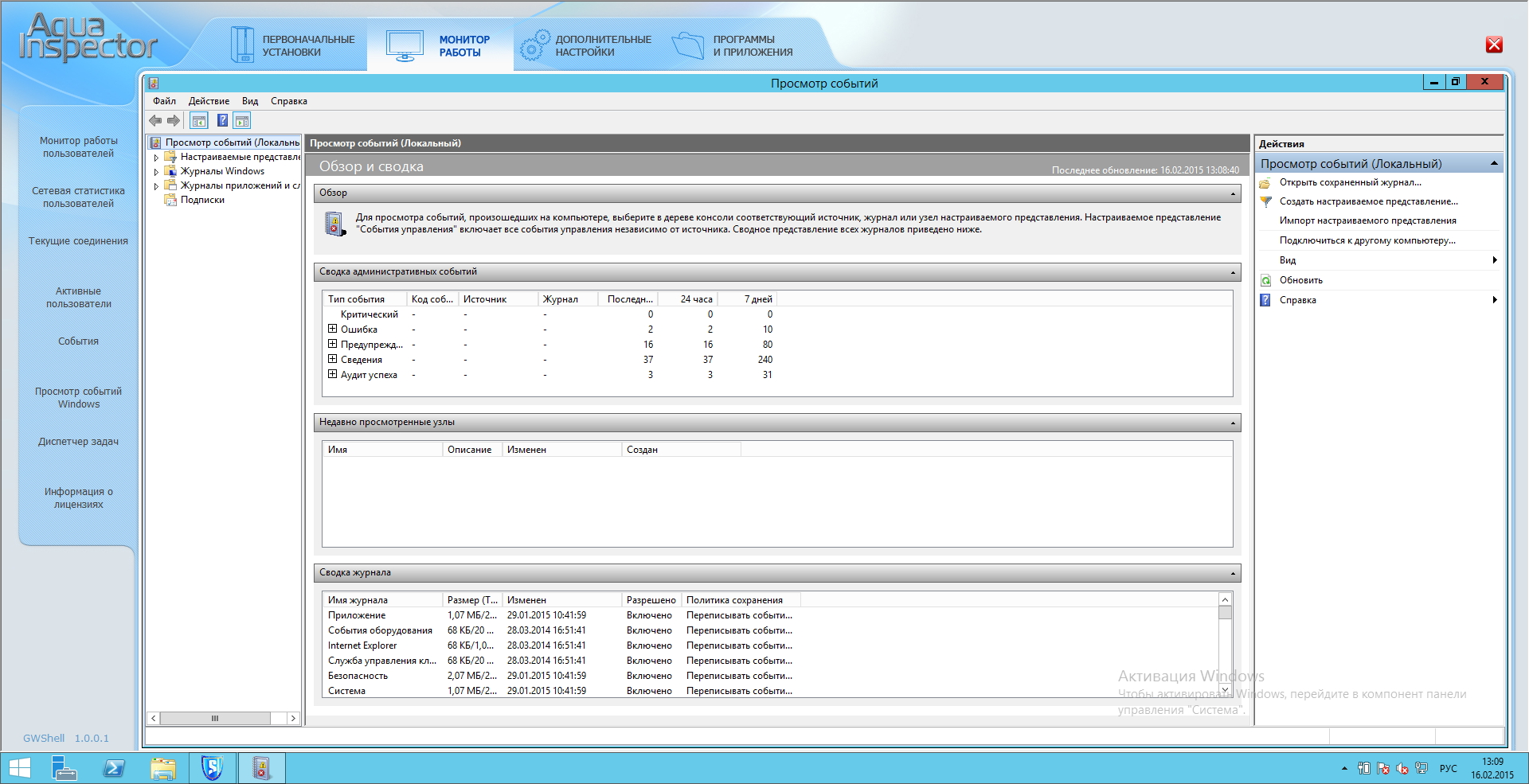This screenshot has width=1529, height=784.
Task: Select the Критический event row
Action: tap(550, 314)
